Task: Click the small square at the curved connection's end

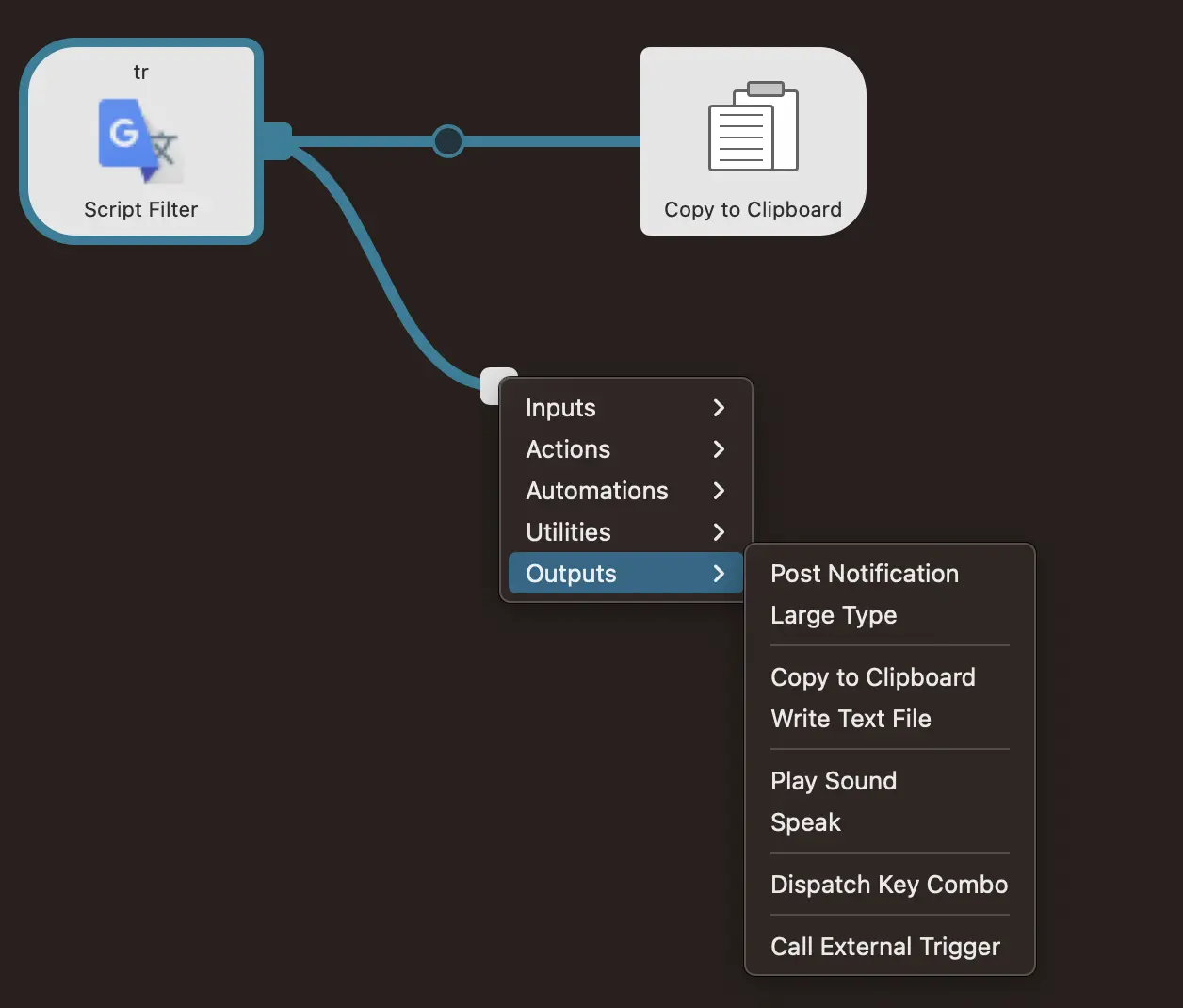Action: pyautogui.click(x=491, y=386)
